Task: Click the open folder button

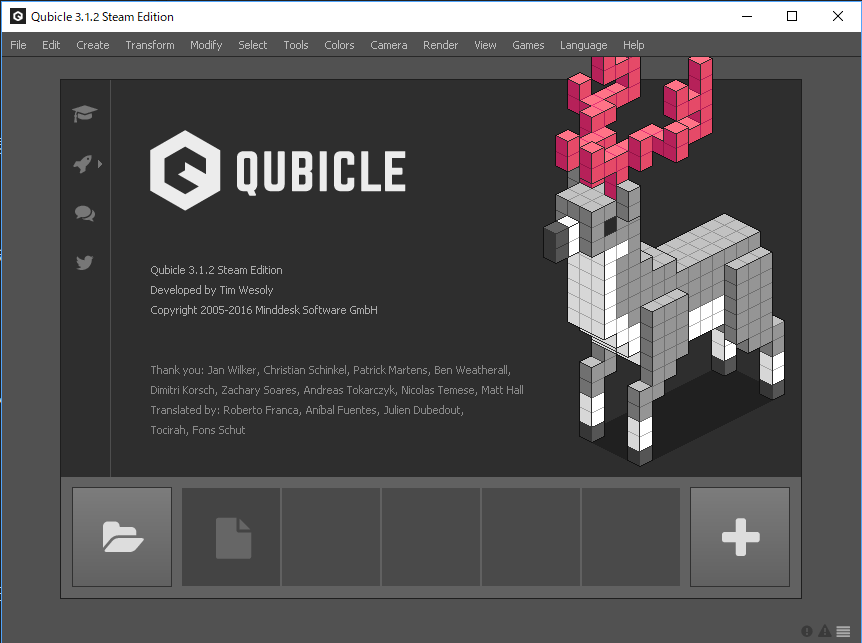Action: coord(122,537)
